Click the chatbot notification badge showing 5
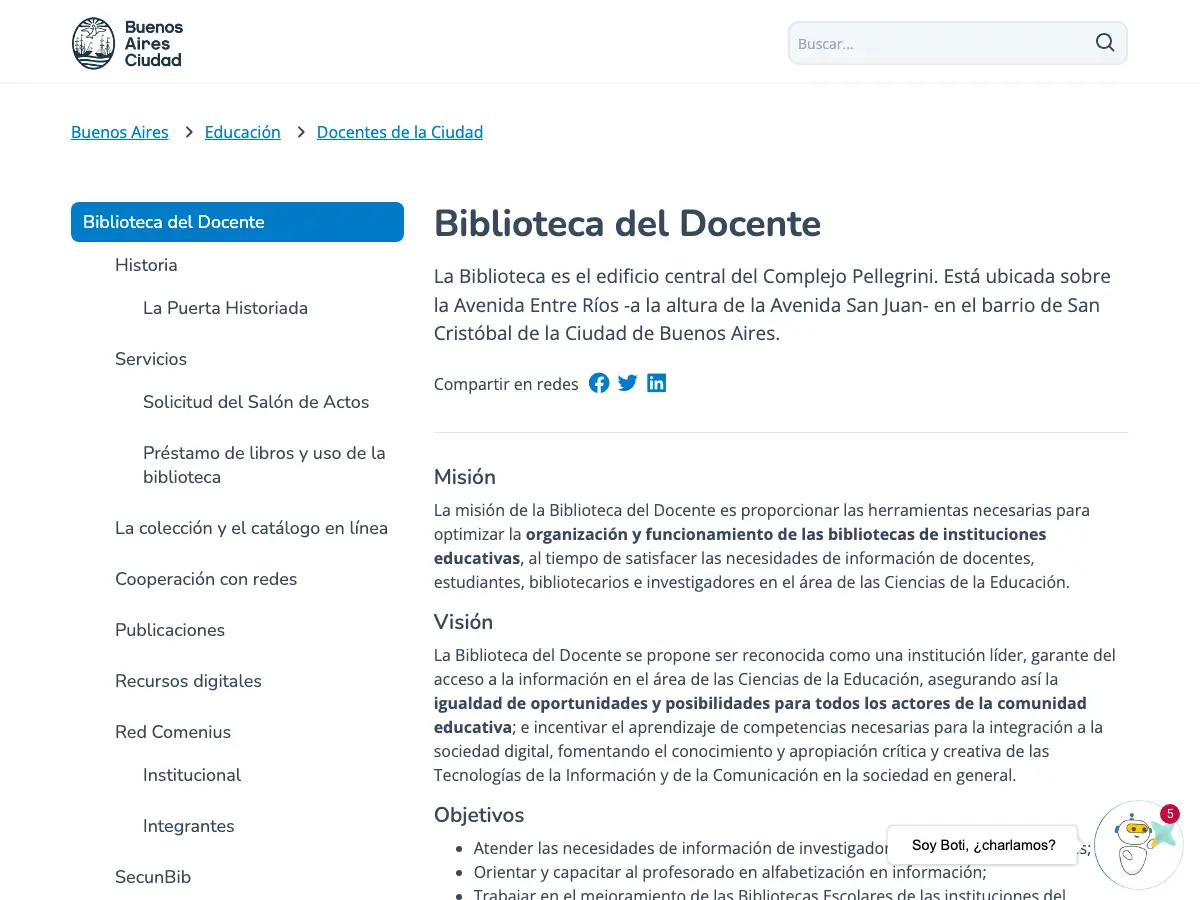 click(1170, 814)
